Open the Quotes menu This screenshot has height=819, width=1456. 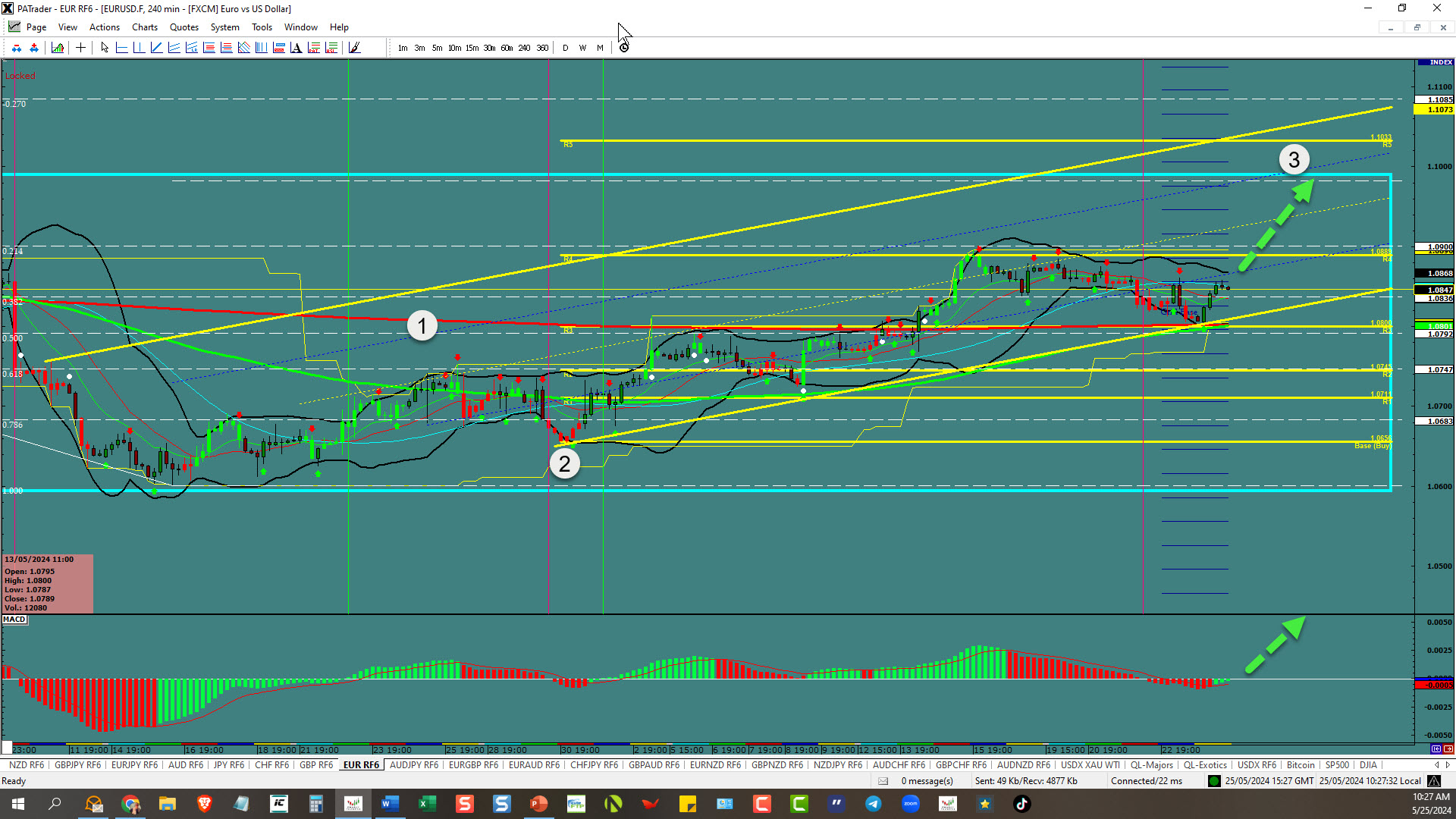[184, 27]
